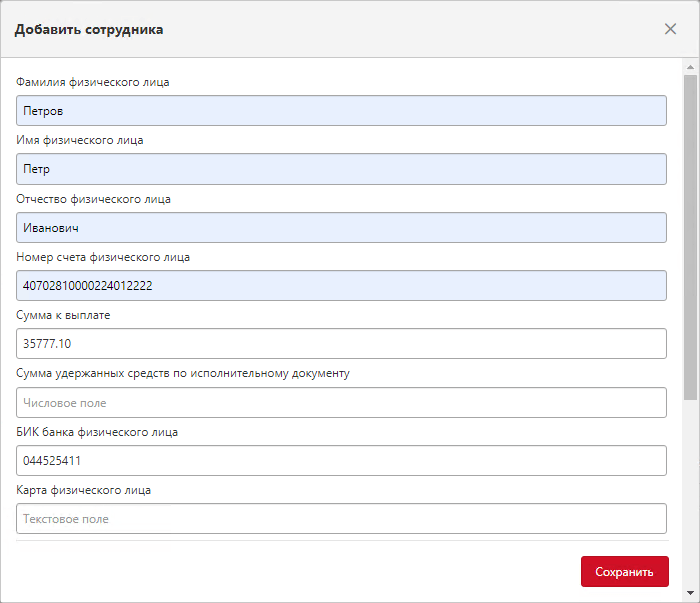
Task: Click the Имя физического лица label
Action: click(80, 140)
